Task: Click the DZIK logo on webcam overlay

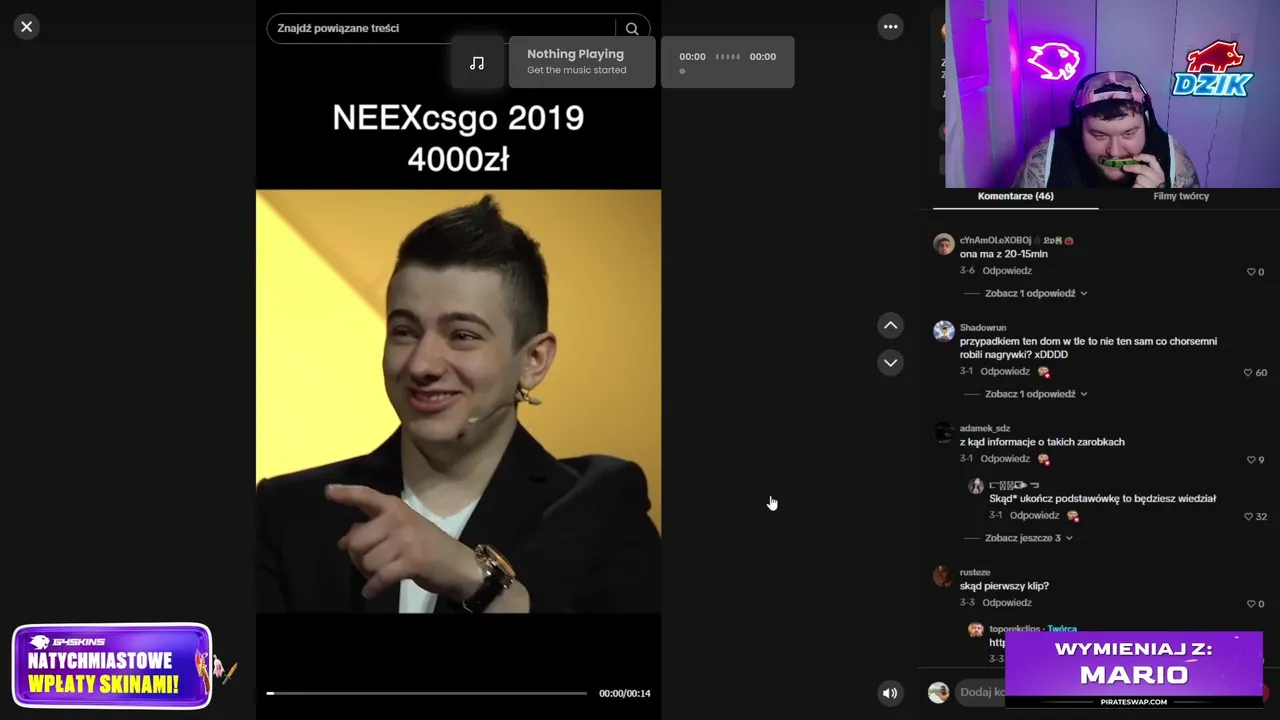Action: [x=1213, y=69]
